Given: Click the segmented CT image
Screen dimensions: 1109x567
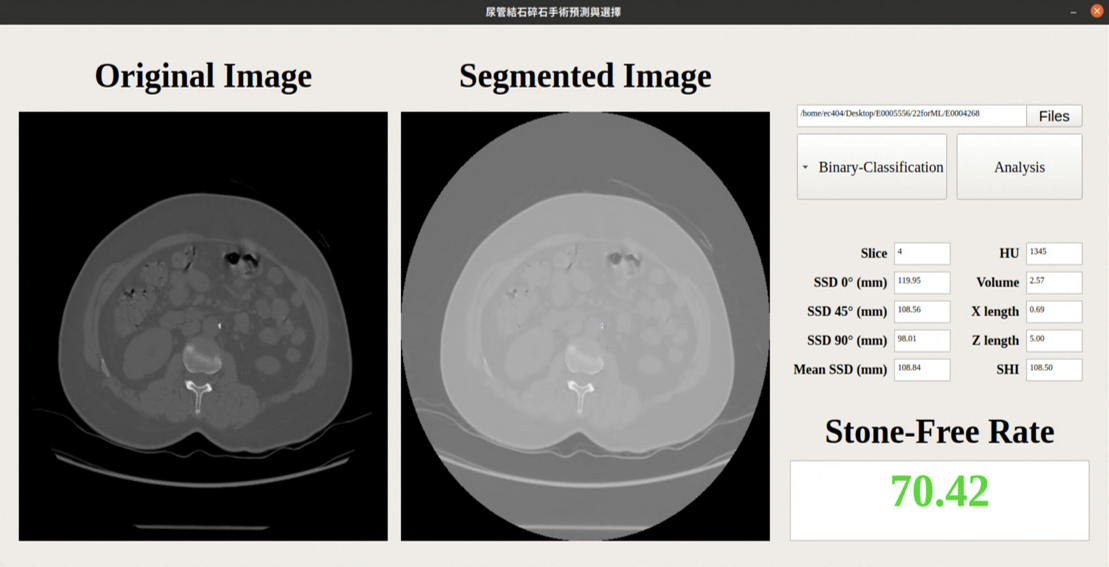Looking at the screenshot, I should coord(585,326).
